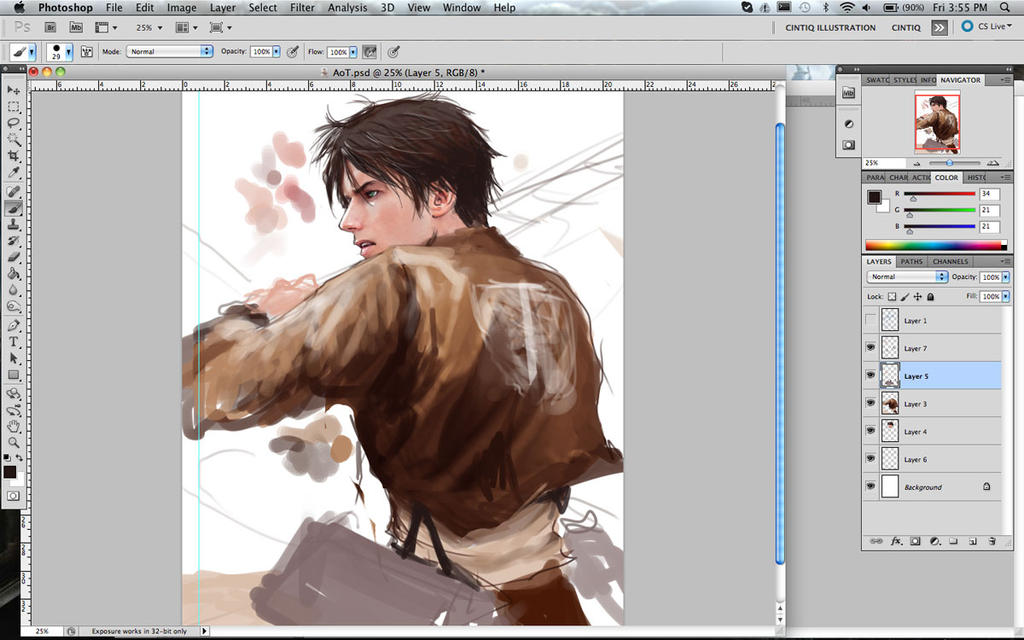This screenshot has width=1024, height=640.
Task: Switch to the Channels tab
Action: 950,261
